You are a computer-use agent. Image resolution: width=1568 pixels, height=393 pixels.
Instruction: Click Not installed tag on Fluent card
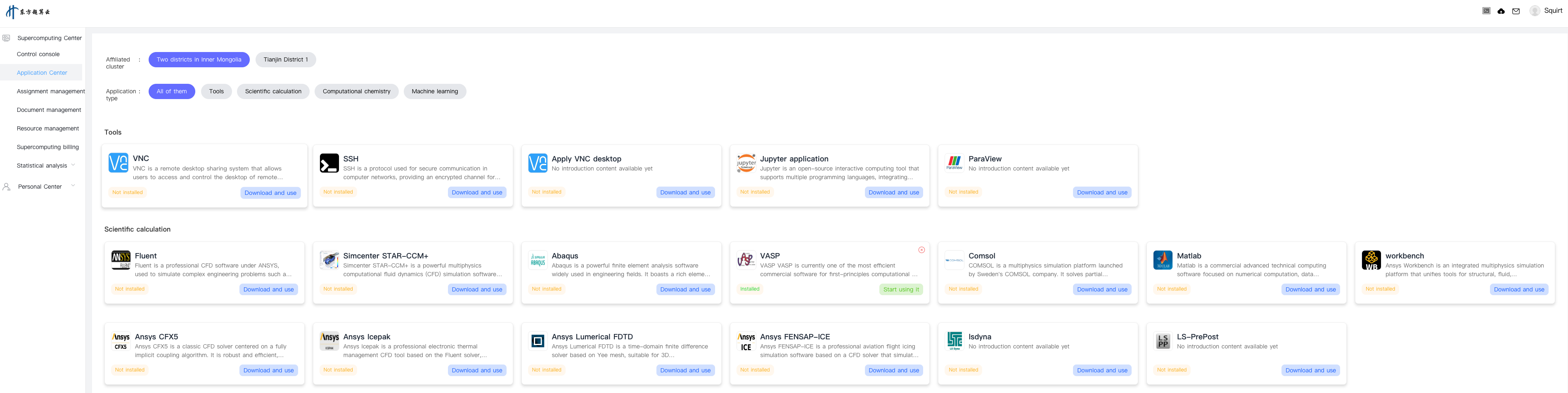pos(130,289)
